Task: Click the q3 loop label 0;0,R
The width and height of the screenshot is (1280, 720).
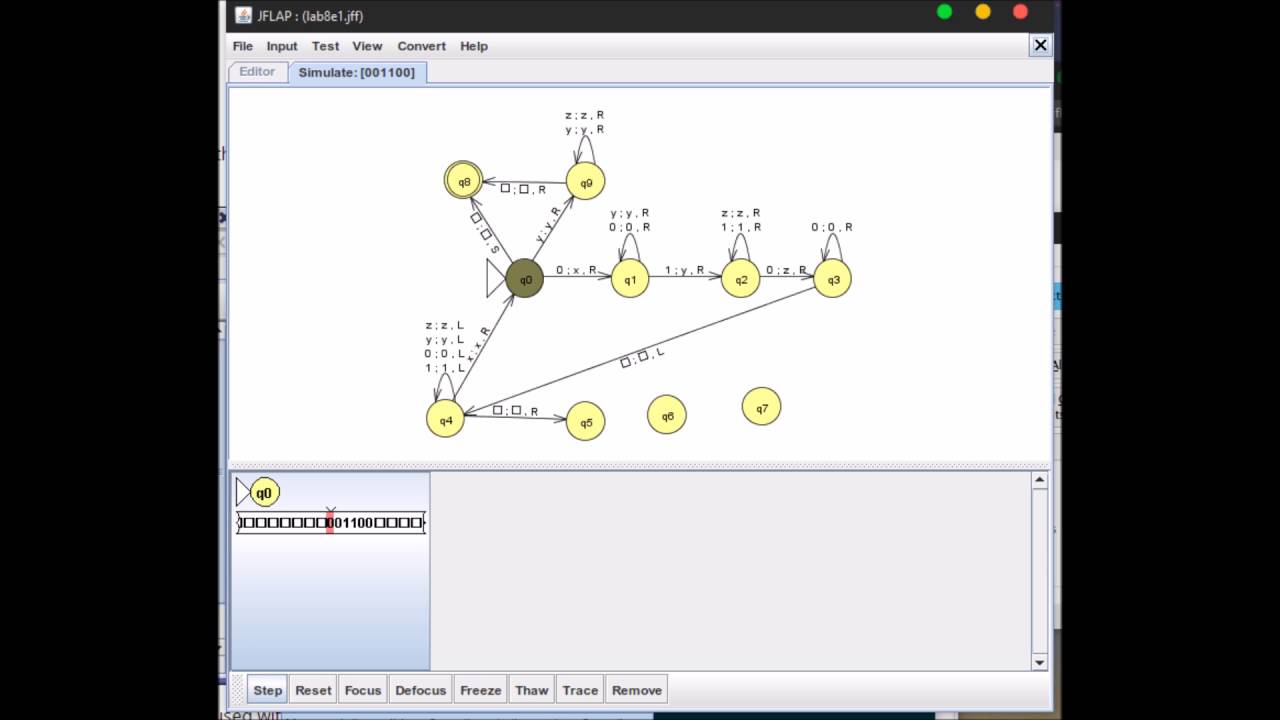Action: click(x=832, y=227)
